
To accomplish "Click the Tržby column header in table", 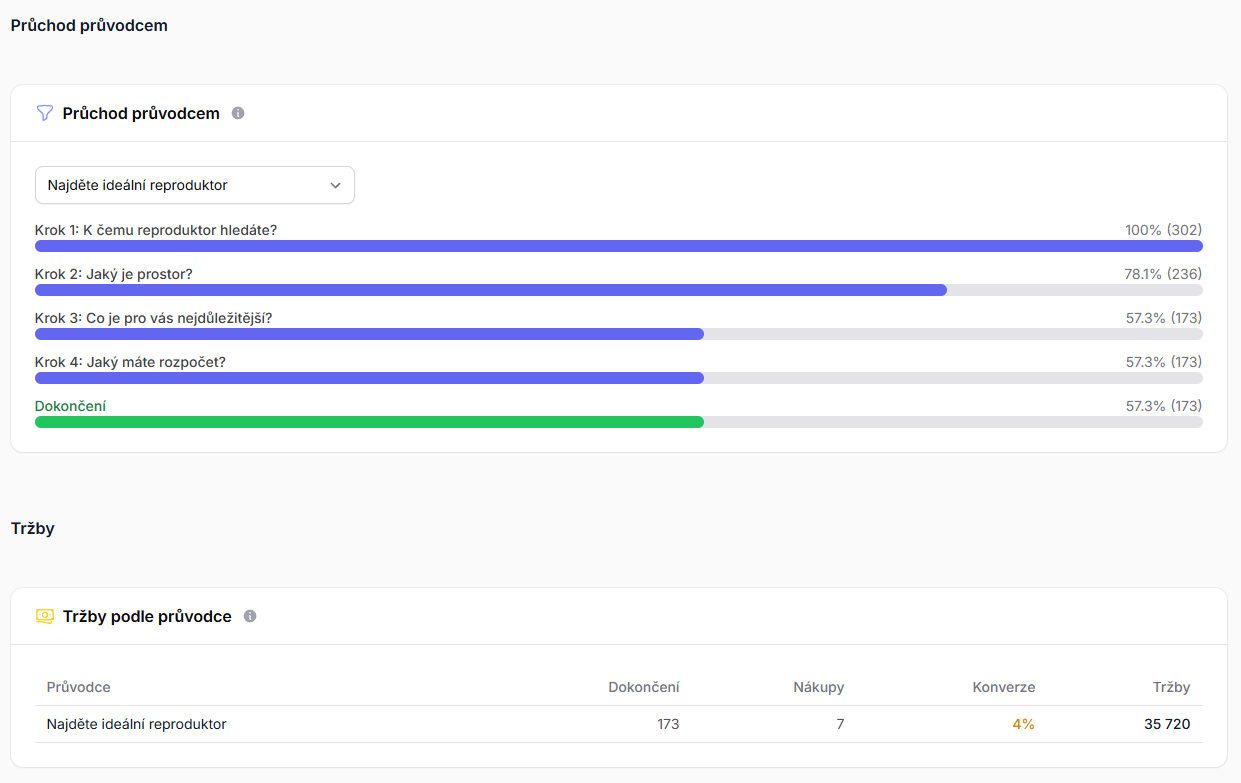I will pyautogui.click(x=1172, y=687).
